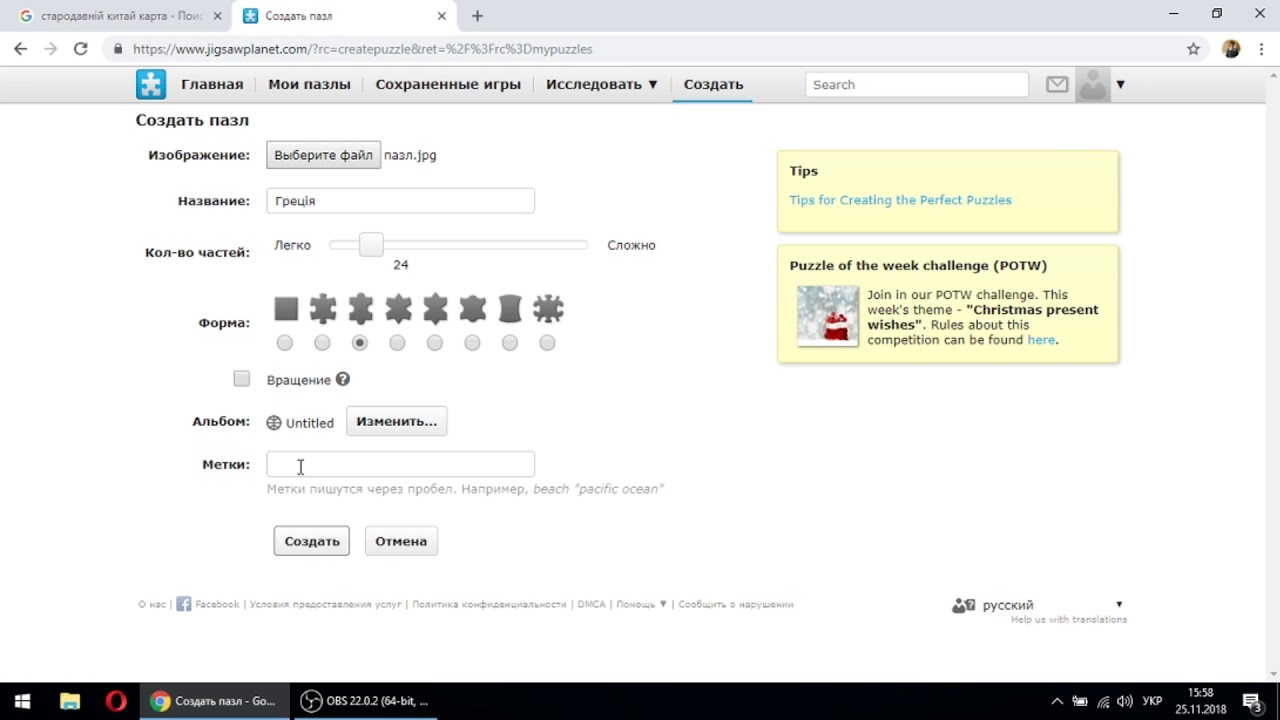This screenshot has width=1280, height=720.
Task: Open a new browser tab with plus
Action: pos(477,16)
